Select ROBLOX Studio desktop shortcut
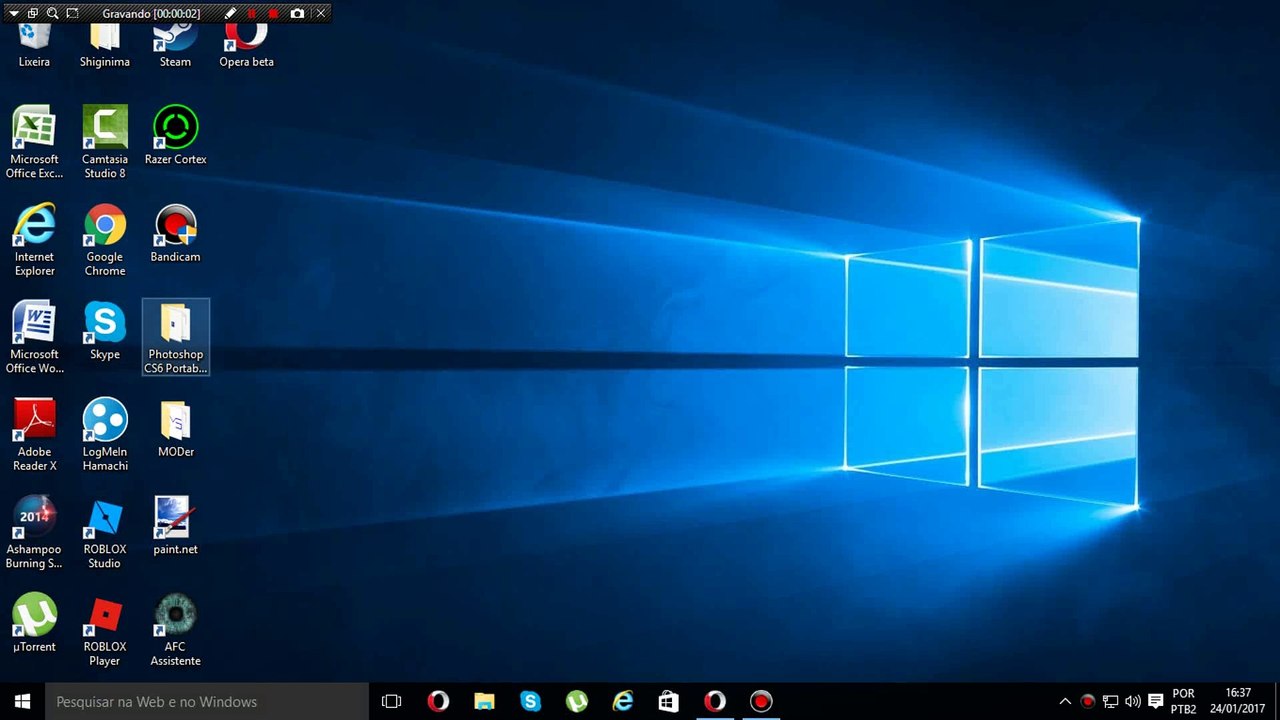This screenshot has width=1280, height=720. click(x=105, y=532)
